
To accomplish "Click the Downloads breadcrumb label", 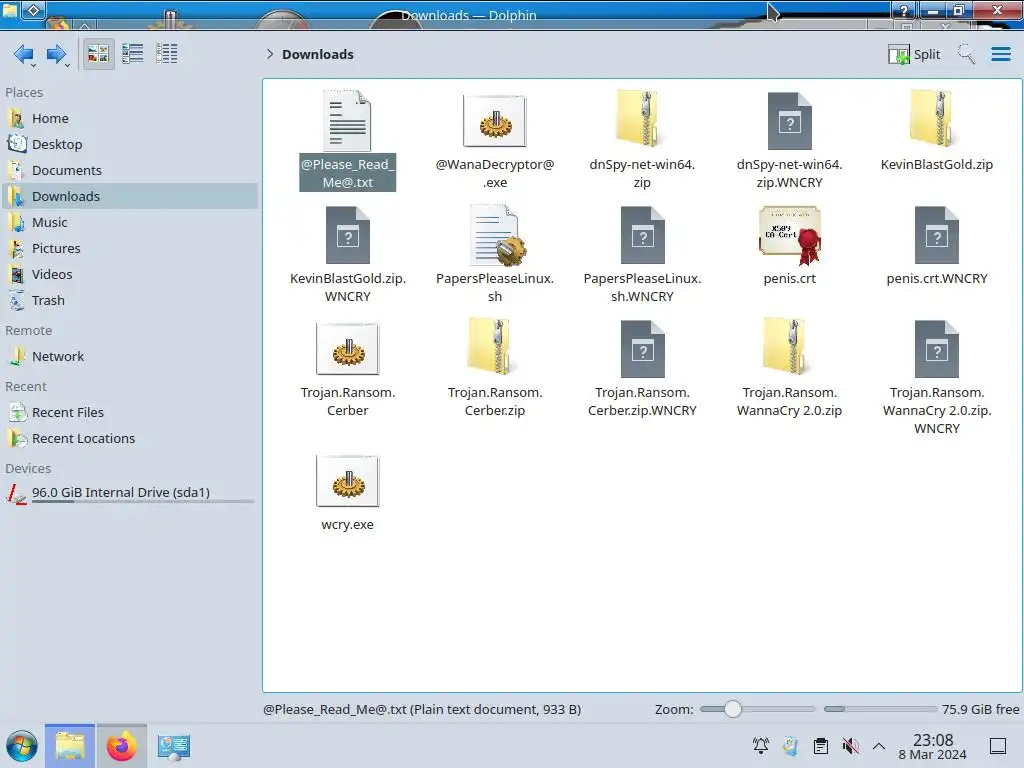I will click(318, 54).
